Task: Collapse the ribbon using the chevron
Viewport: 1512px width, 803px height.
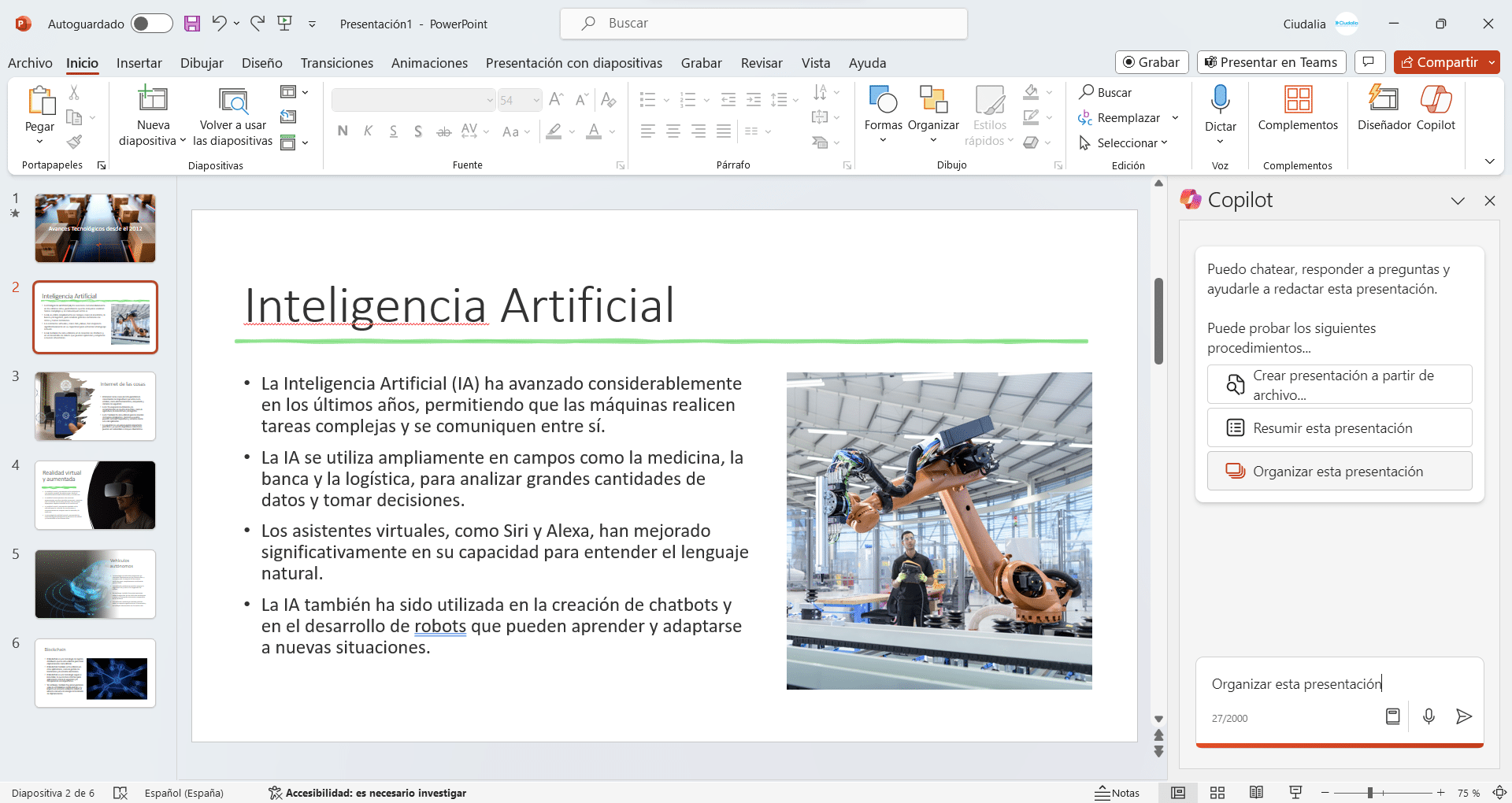Action: tap(1489, 161)
